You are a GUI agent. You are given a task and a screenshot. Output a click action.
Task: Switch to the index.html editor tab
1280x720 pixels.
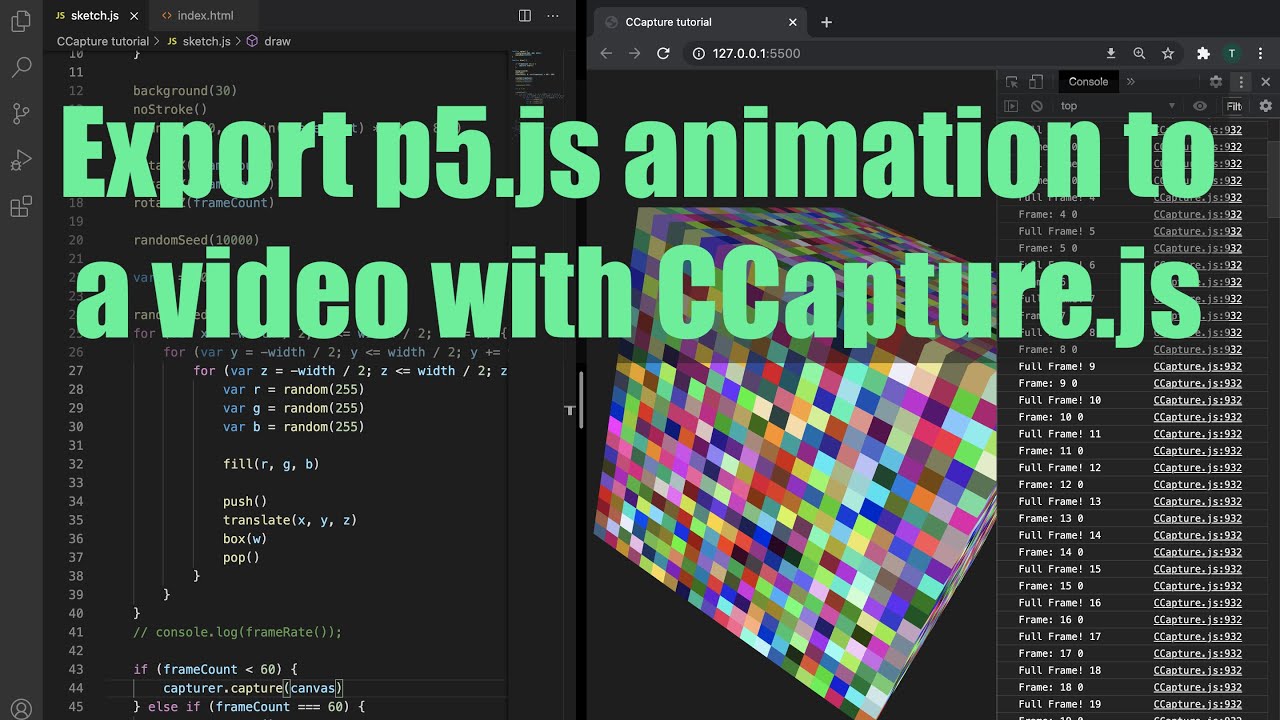pos(205,16)
